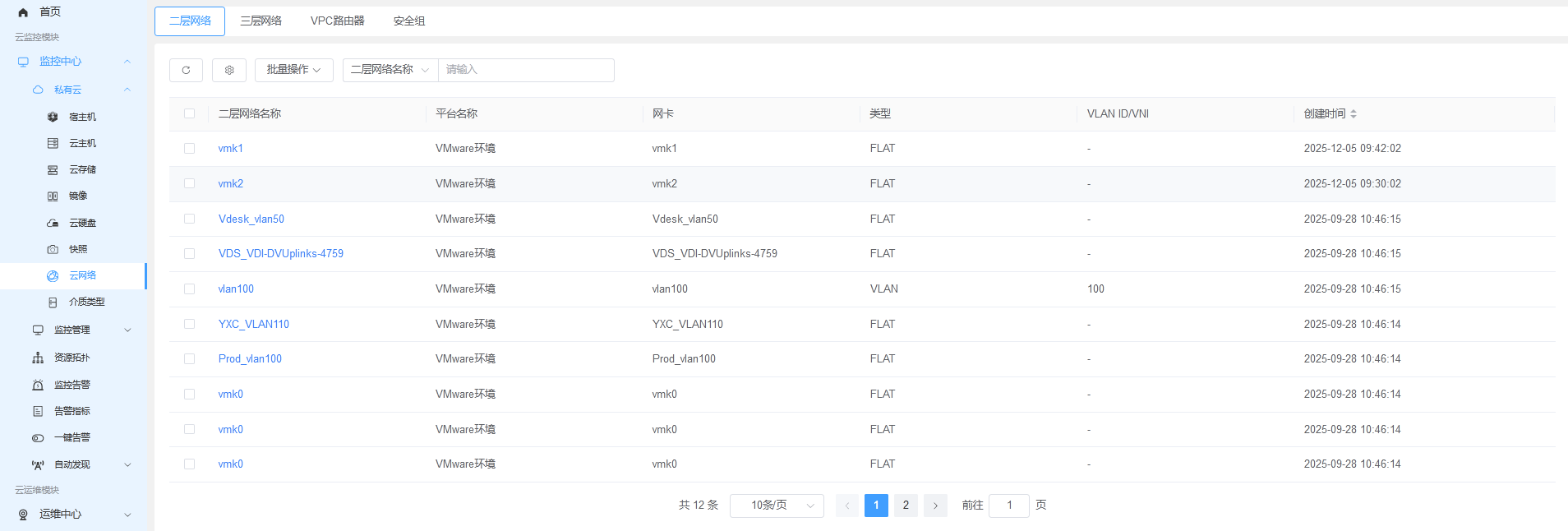Open the 二层网络名称 search field selector

390,70
